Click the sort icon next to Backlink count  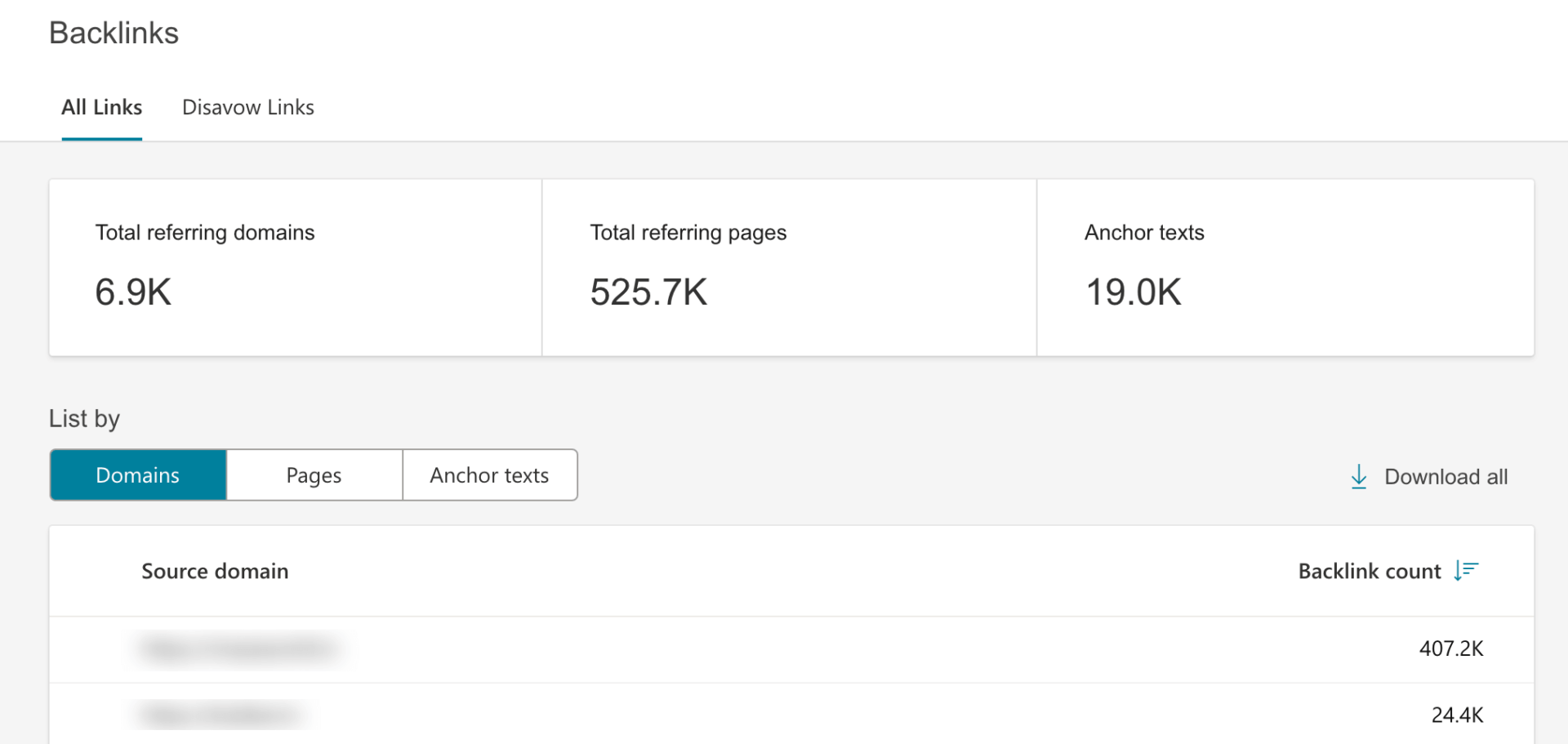tap(1465, 571)
